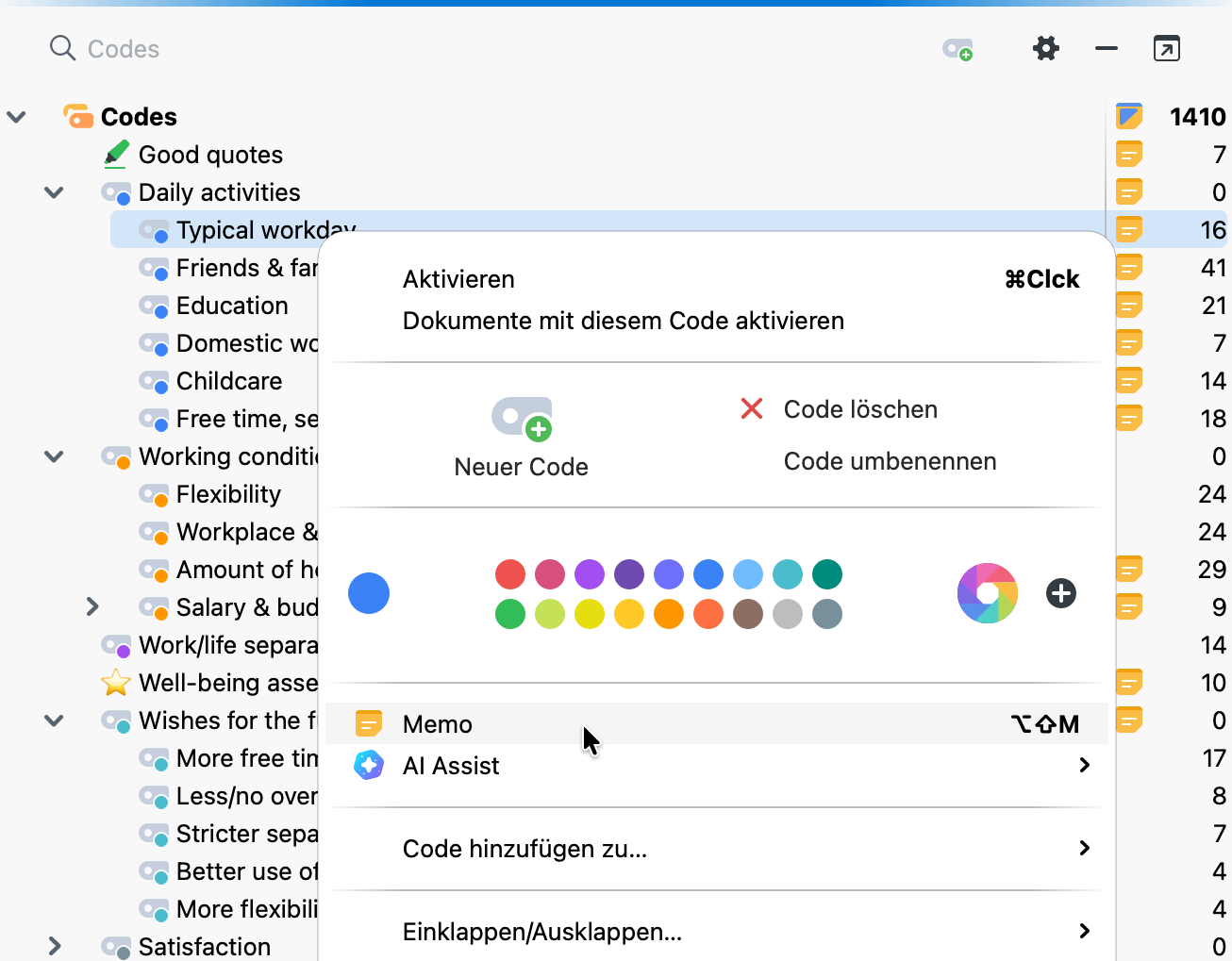Open Einklappen/Ausklappen submenu arrow
This screenshot has width=1232, height=961.
[x=1084, y=931]
